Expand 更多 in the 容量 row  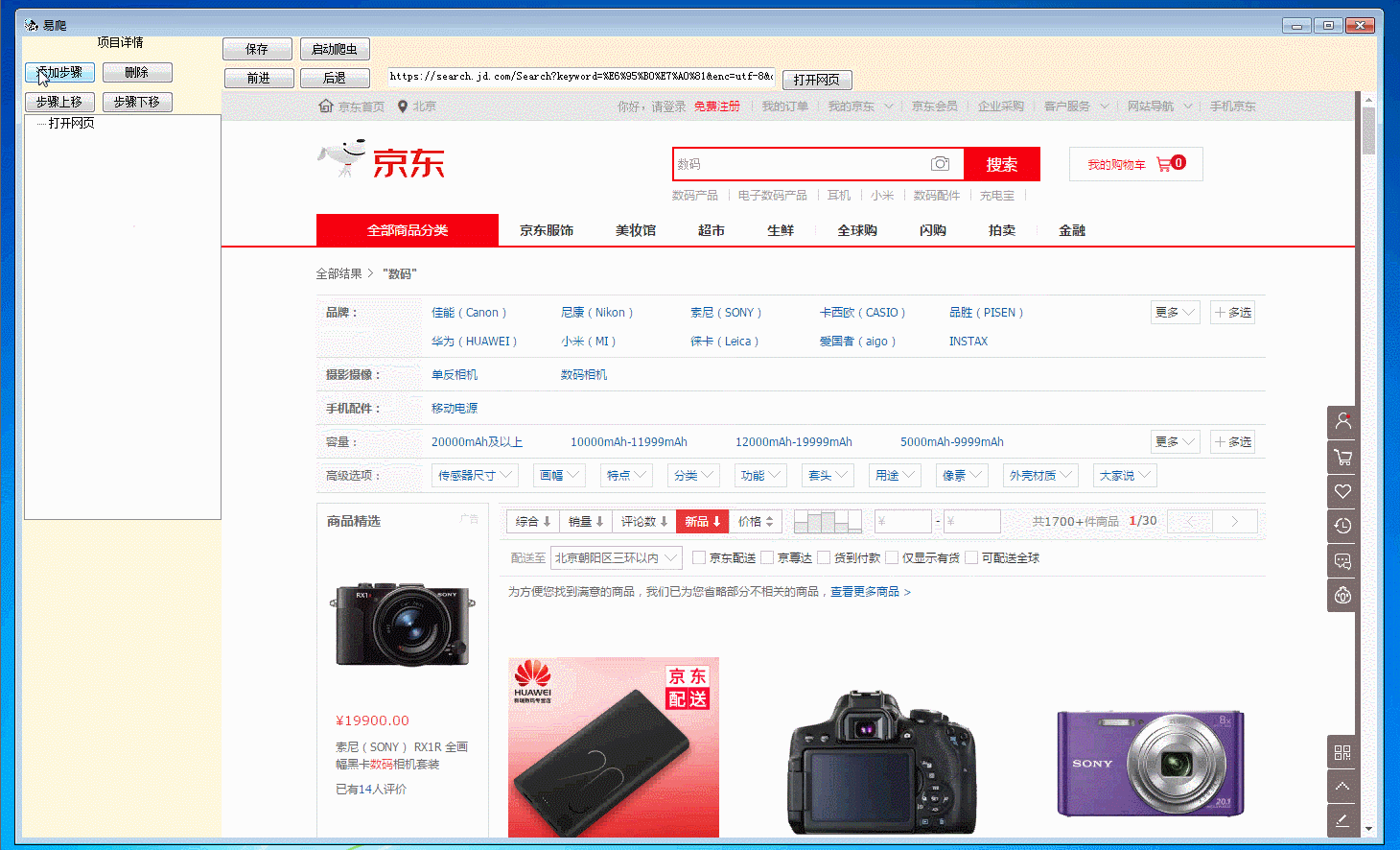(1175, 441)
